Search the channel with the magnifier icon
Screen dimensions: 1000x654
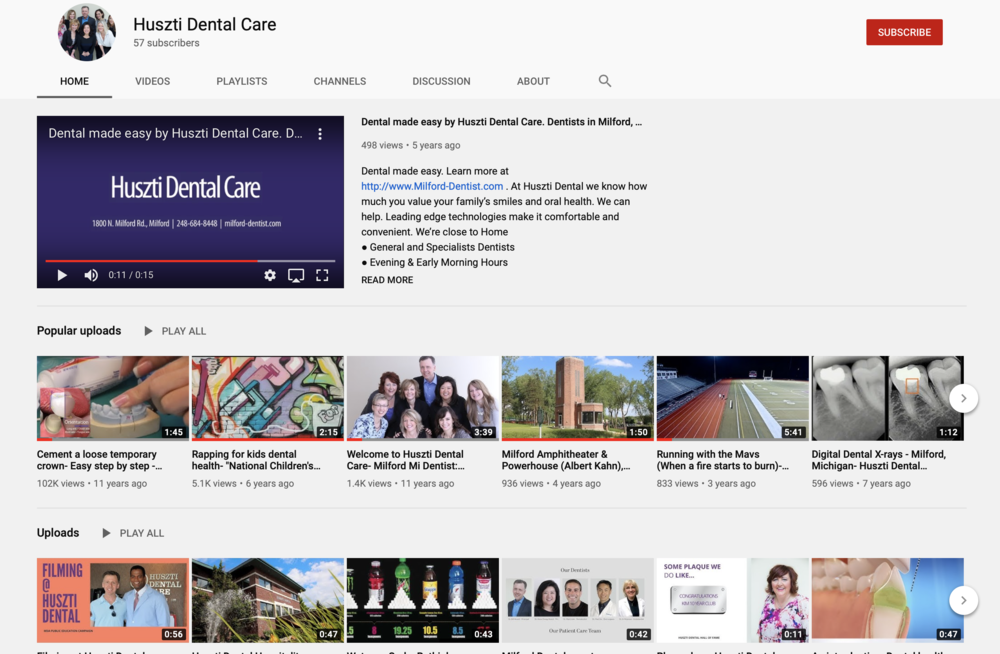tap(605, 81)
